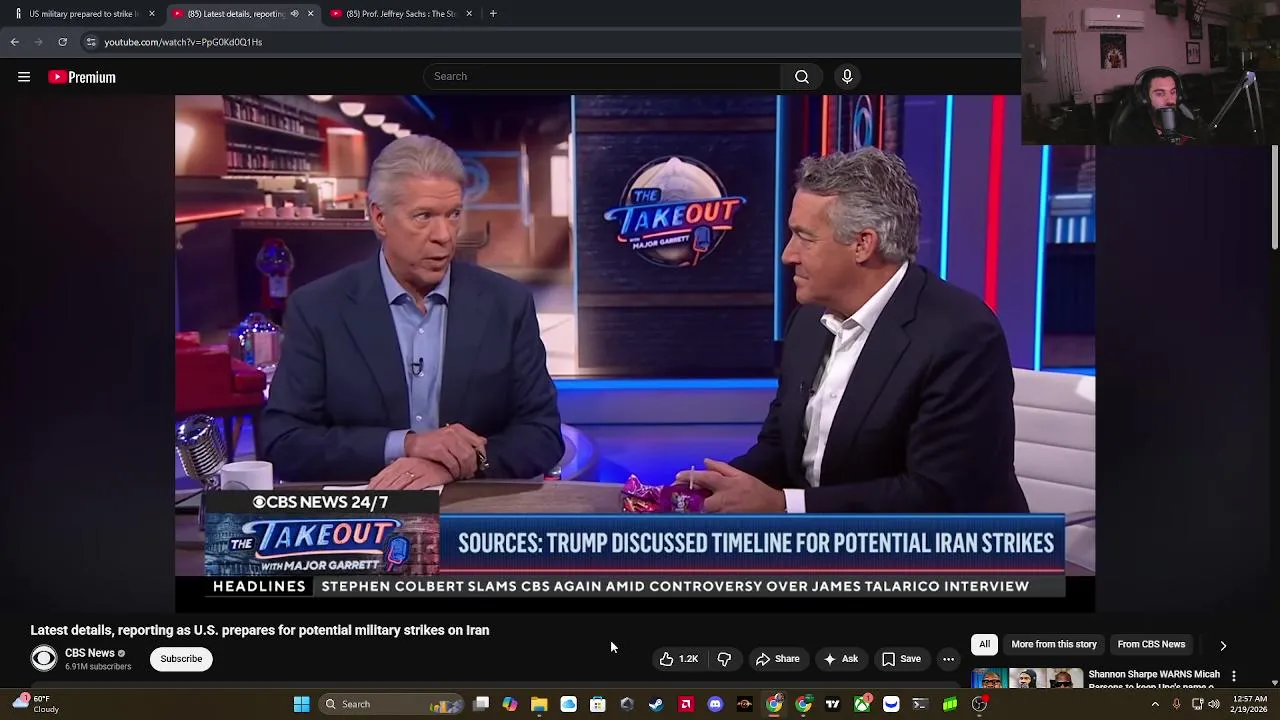Open the YouTube guide hamburger menu
This screenshot has height=720, width=1280.
pos(24,77)
